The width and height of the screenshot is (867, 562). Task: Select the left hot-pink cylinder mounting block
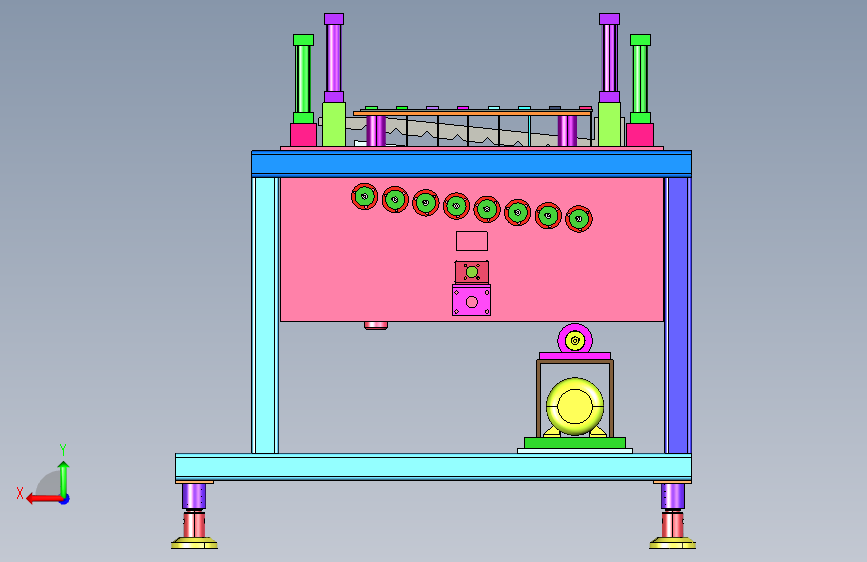304,135
